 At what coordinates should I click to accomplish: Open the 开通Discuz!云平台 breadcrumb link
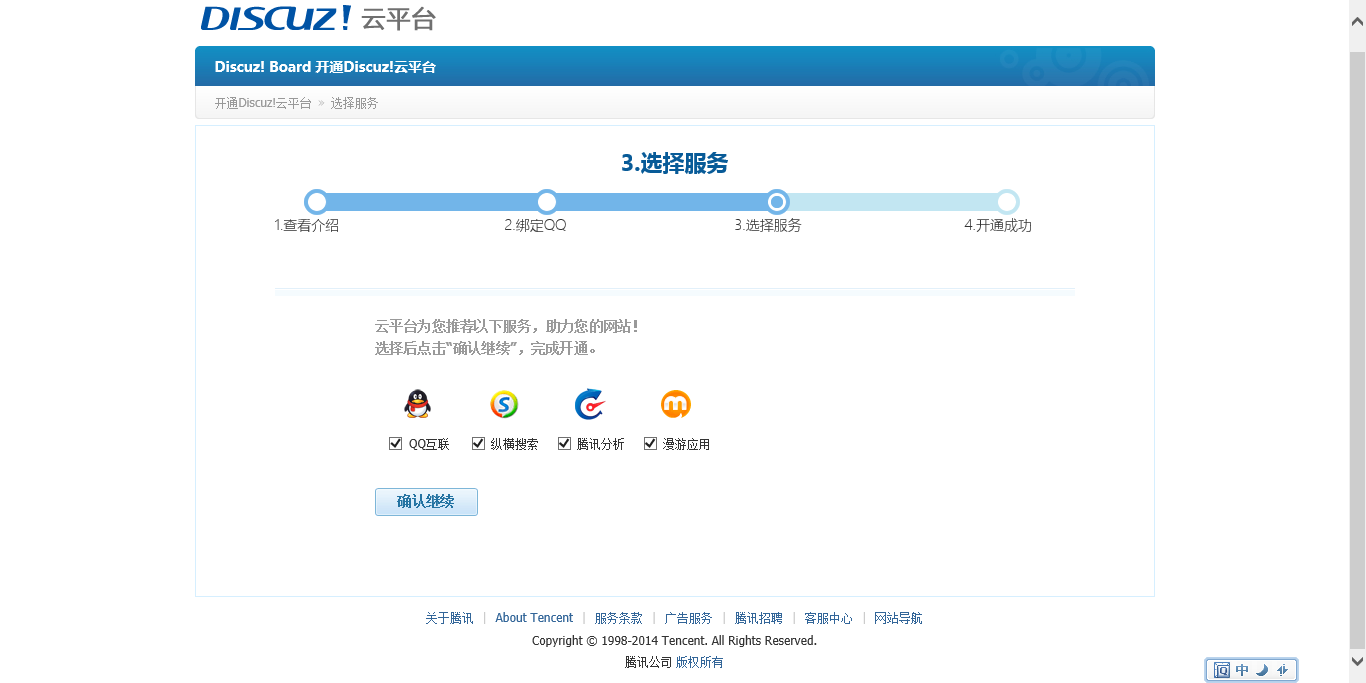click(263, 103)
